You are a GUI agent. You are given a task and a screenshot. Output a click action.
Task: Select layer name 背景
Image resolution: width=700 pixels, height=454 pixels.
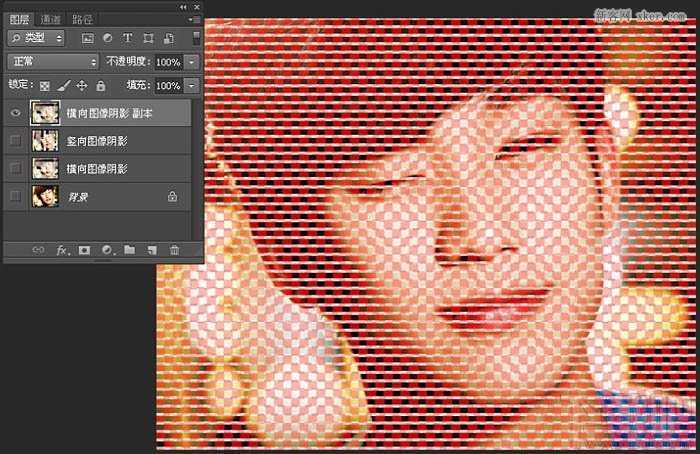tap(78, 196)
